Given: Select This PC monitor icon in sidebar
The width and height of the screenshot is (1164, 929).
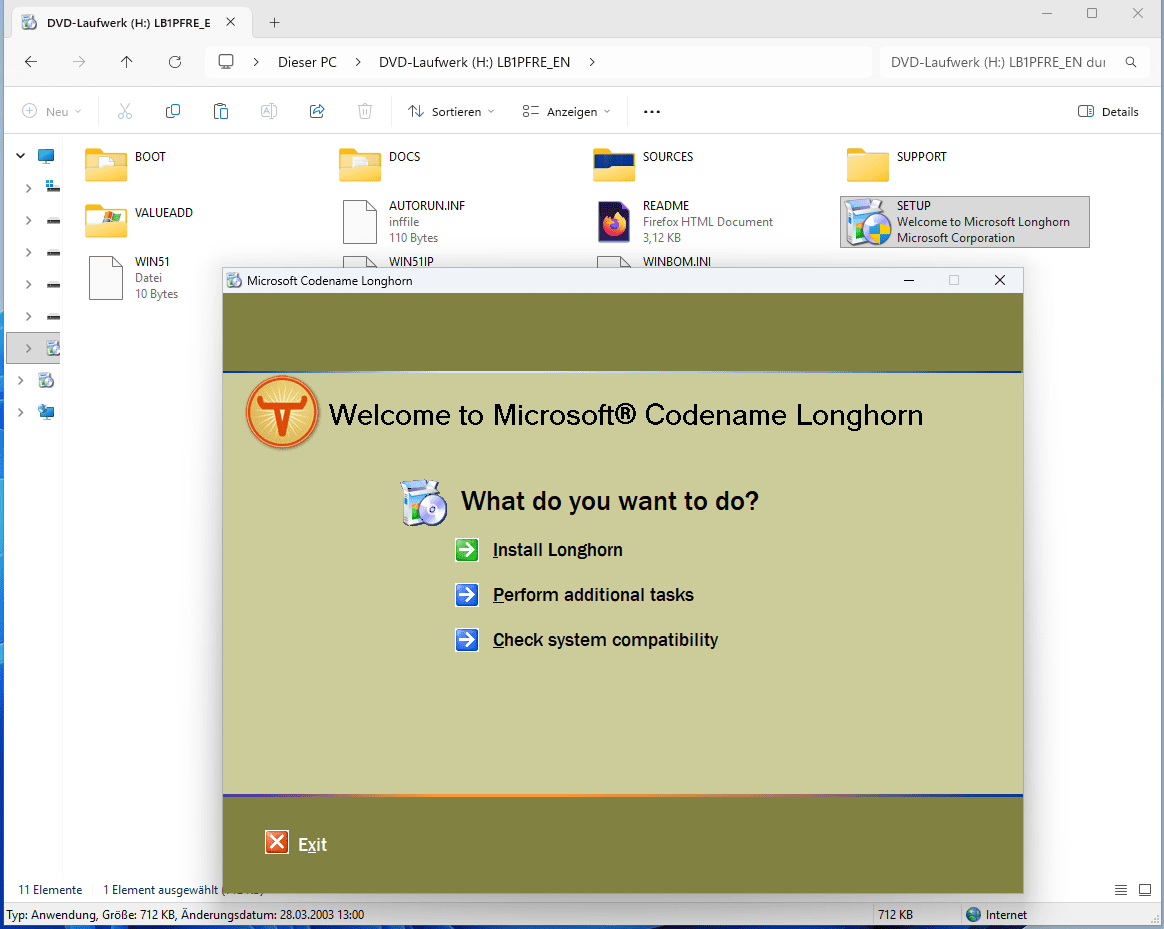Looking at the screenshot, I should [x=46, y=156].
